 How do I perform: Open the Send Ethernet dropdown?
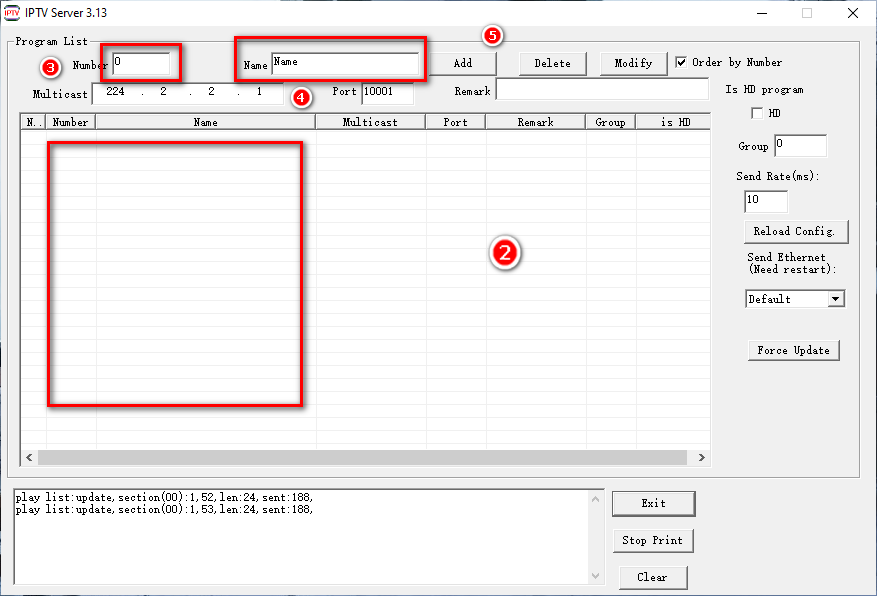tap(835, 299)
